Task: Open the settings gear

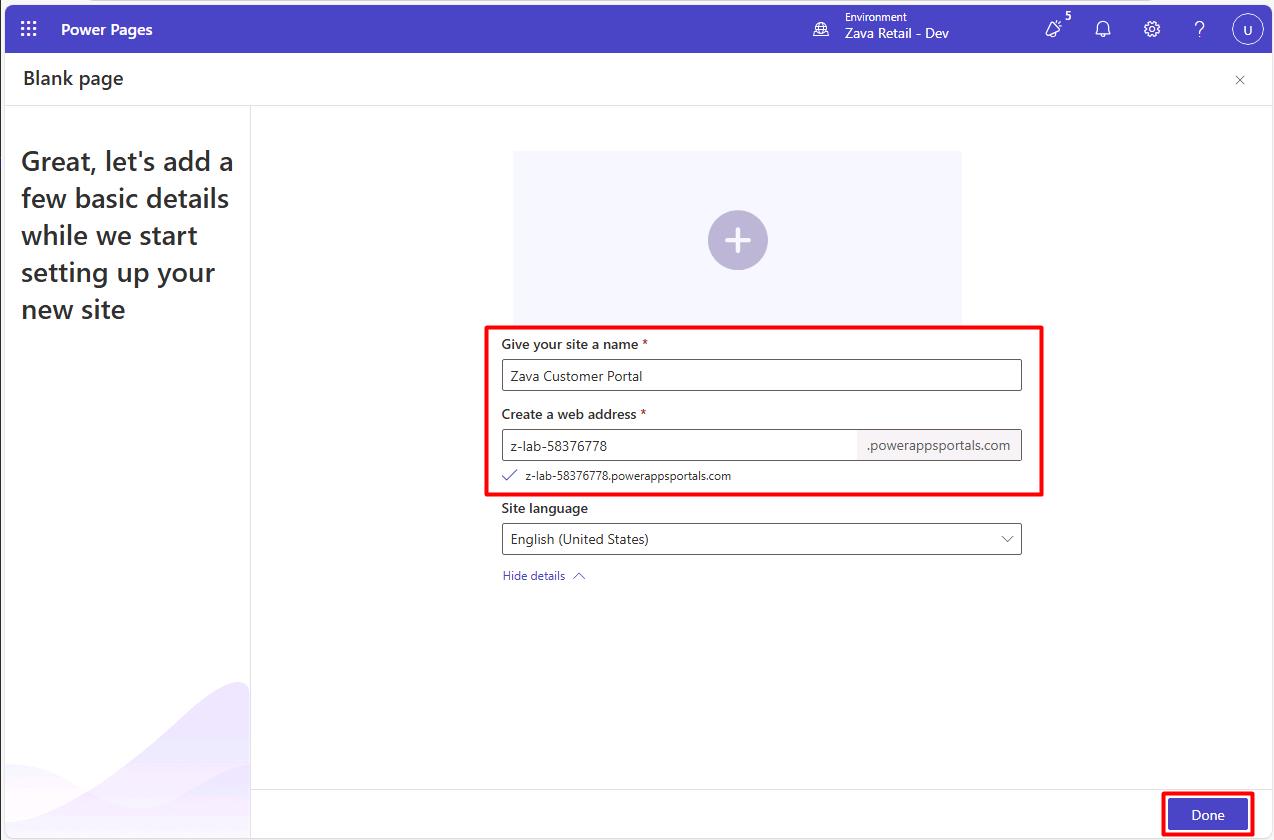Action: tap(1152, 29)
